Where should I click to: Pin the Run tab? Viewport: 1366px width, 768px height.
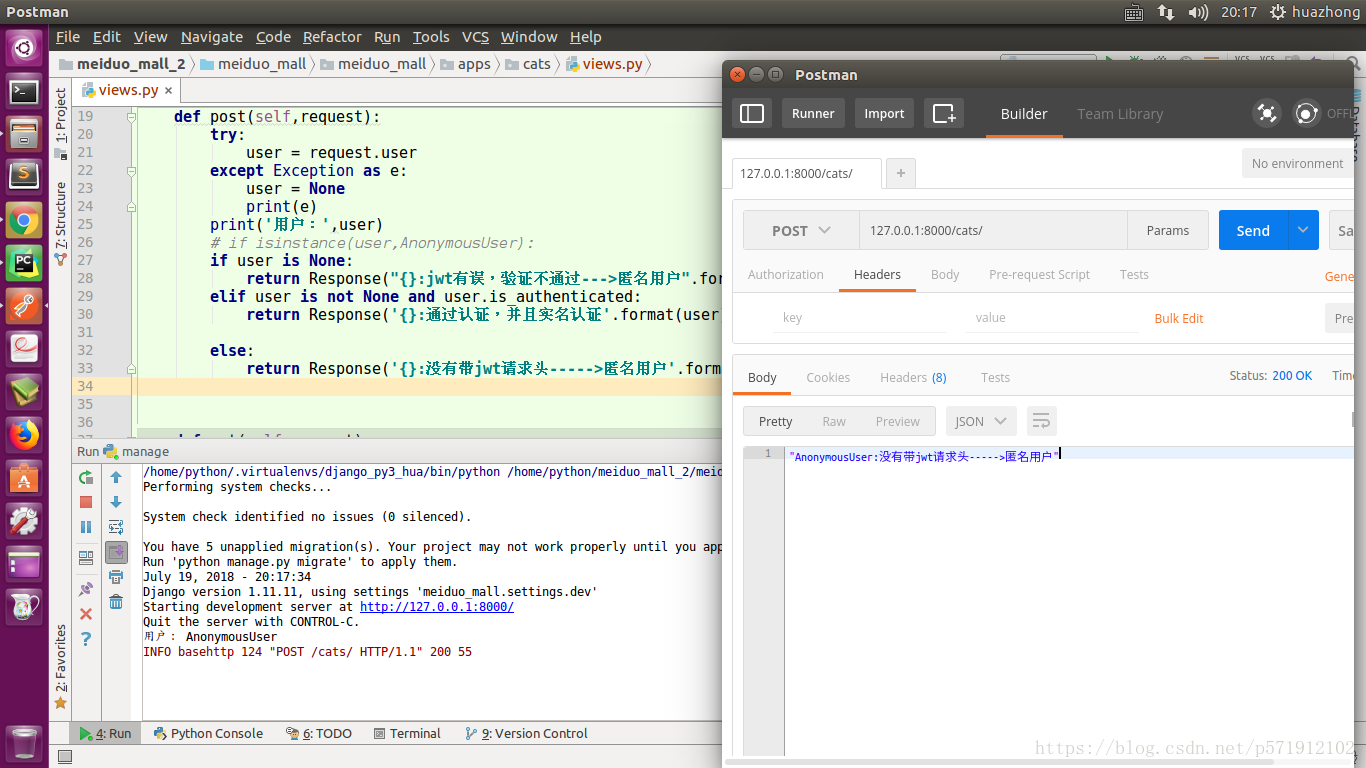tap(86, 589)
